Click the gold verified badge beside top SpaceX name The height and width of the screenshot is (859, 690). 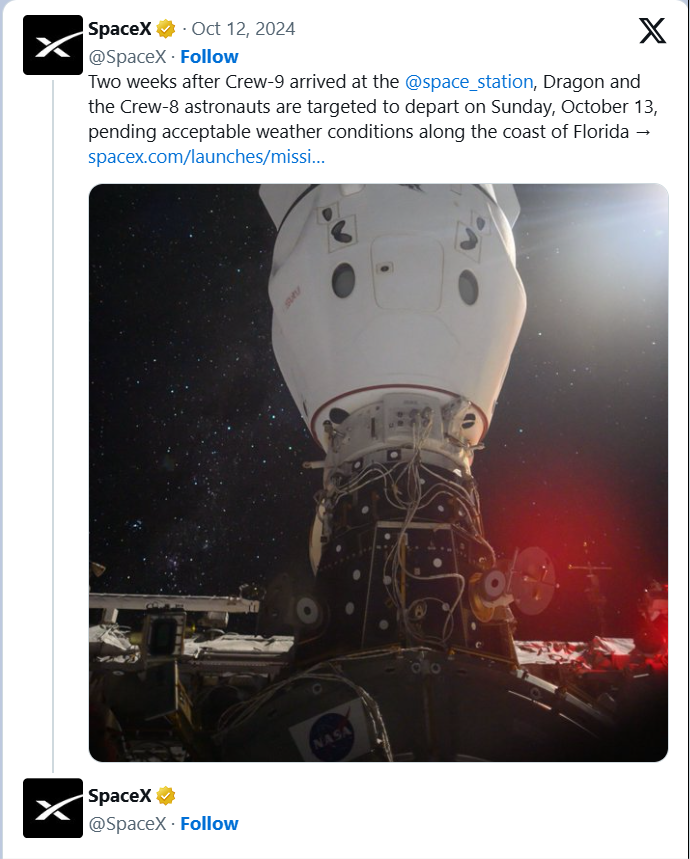point(166,29)
